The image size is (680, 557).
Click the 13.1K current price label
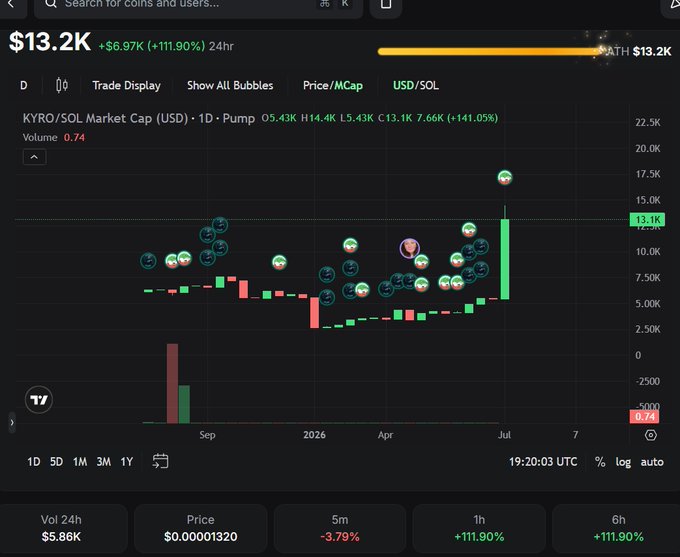pos(647,220)
